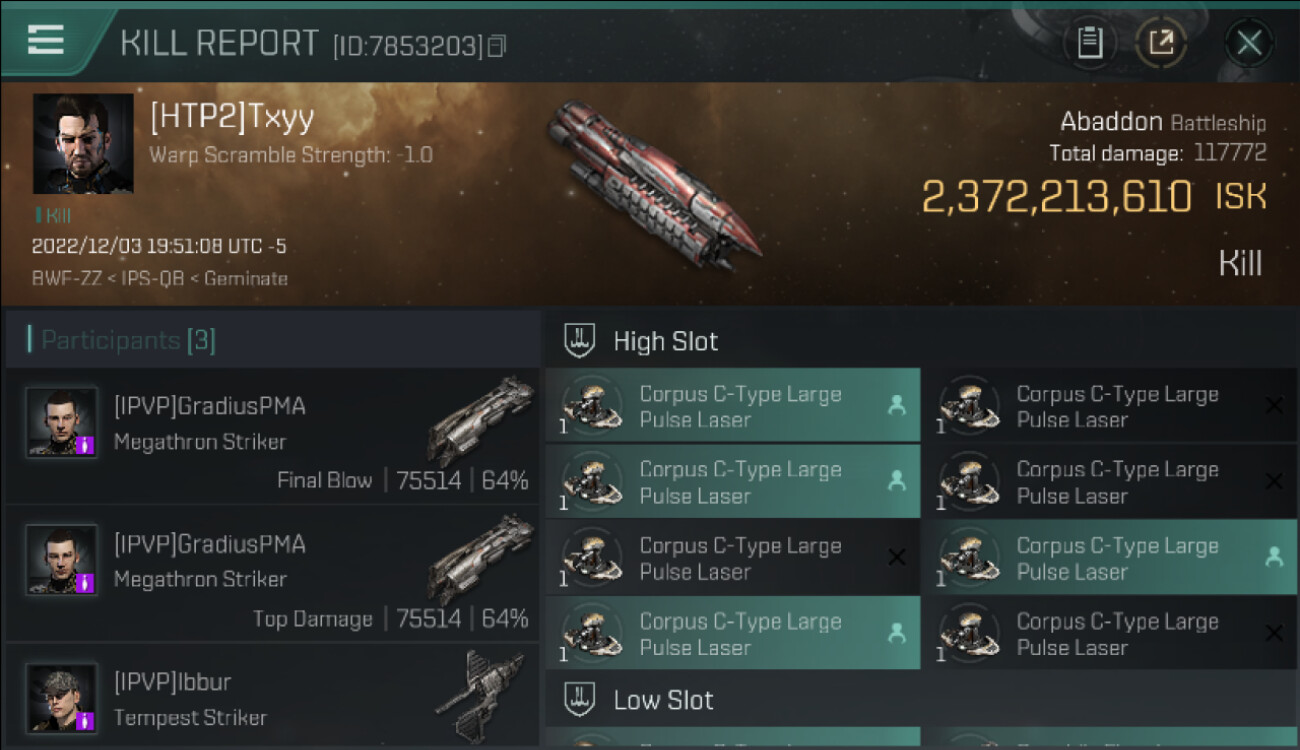The width and height of the screenshot is (1300, 750).
Task: Select the Tempest Striker ship icon
Action: tap(480, 695)
